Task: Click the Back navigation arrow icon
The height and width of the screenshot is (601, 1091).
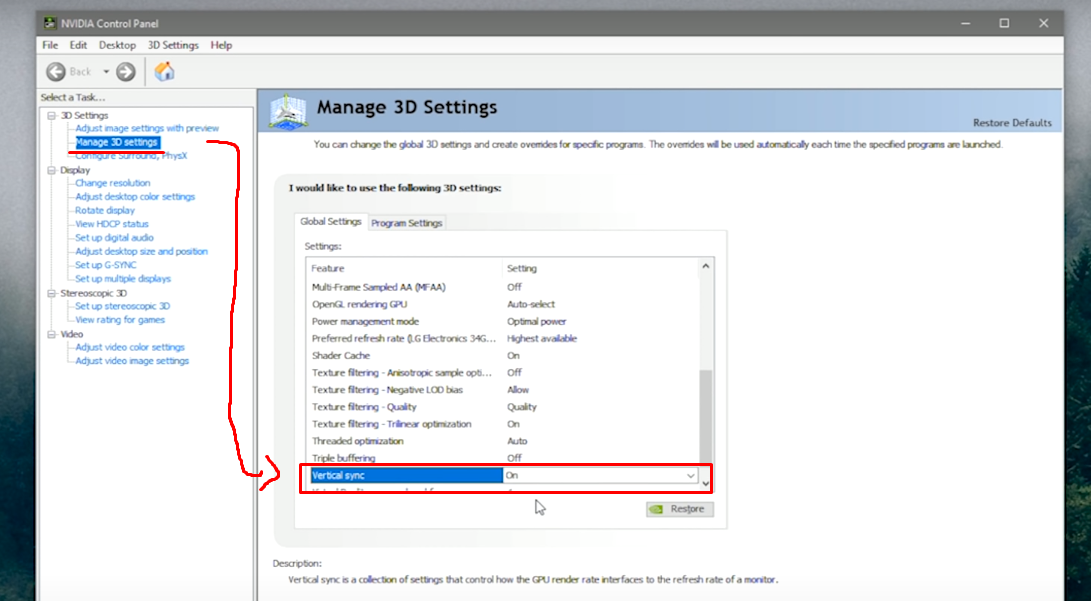Action: click(56, 71)
